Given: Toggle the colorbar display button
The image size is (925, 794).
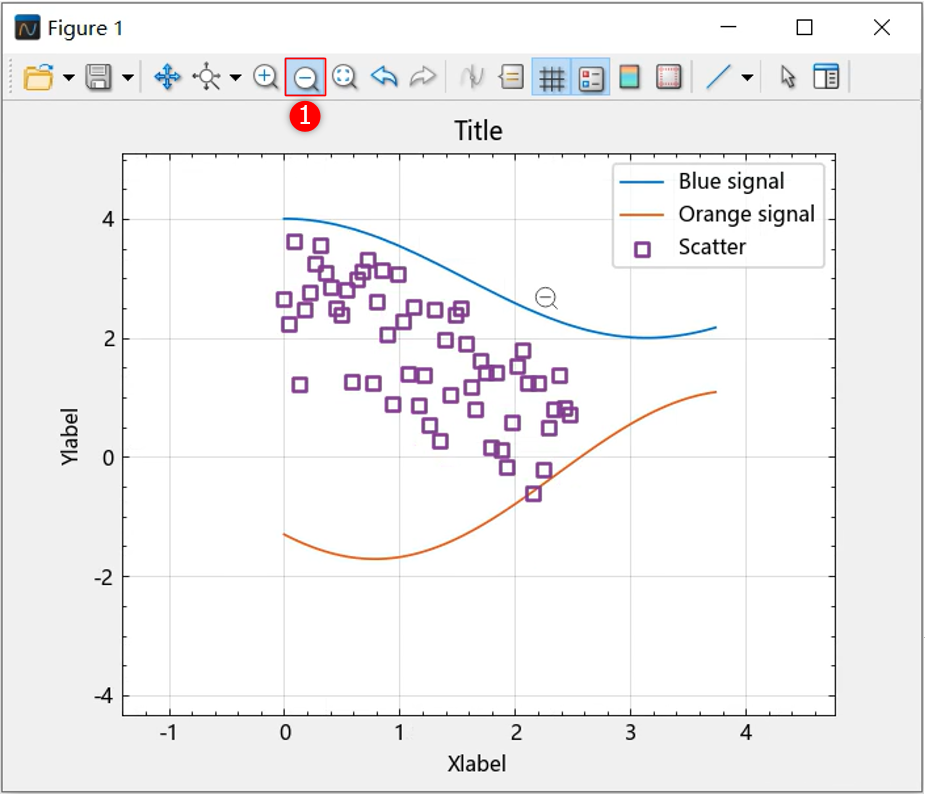Looking at the screenshot, I should click(629, 77).
